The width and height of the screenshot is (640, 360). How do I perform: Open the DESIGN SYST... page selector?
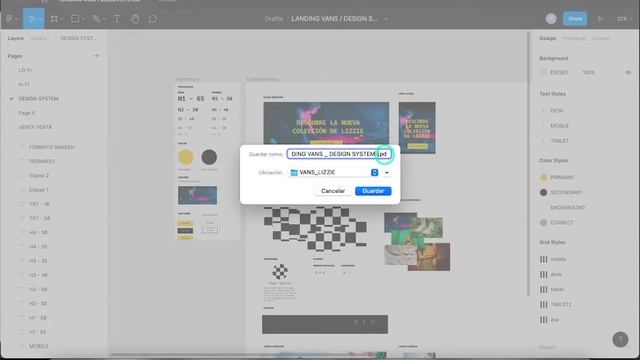[x=82, y=38]
